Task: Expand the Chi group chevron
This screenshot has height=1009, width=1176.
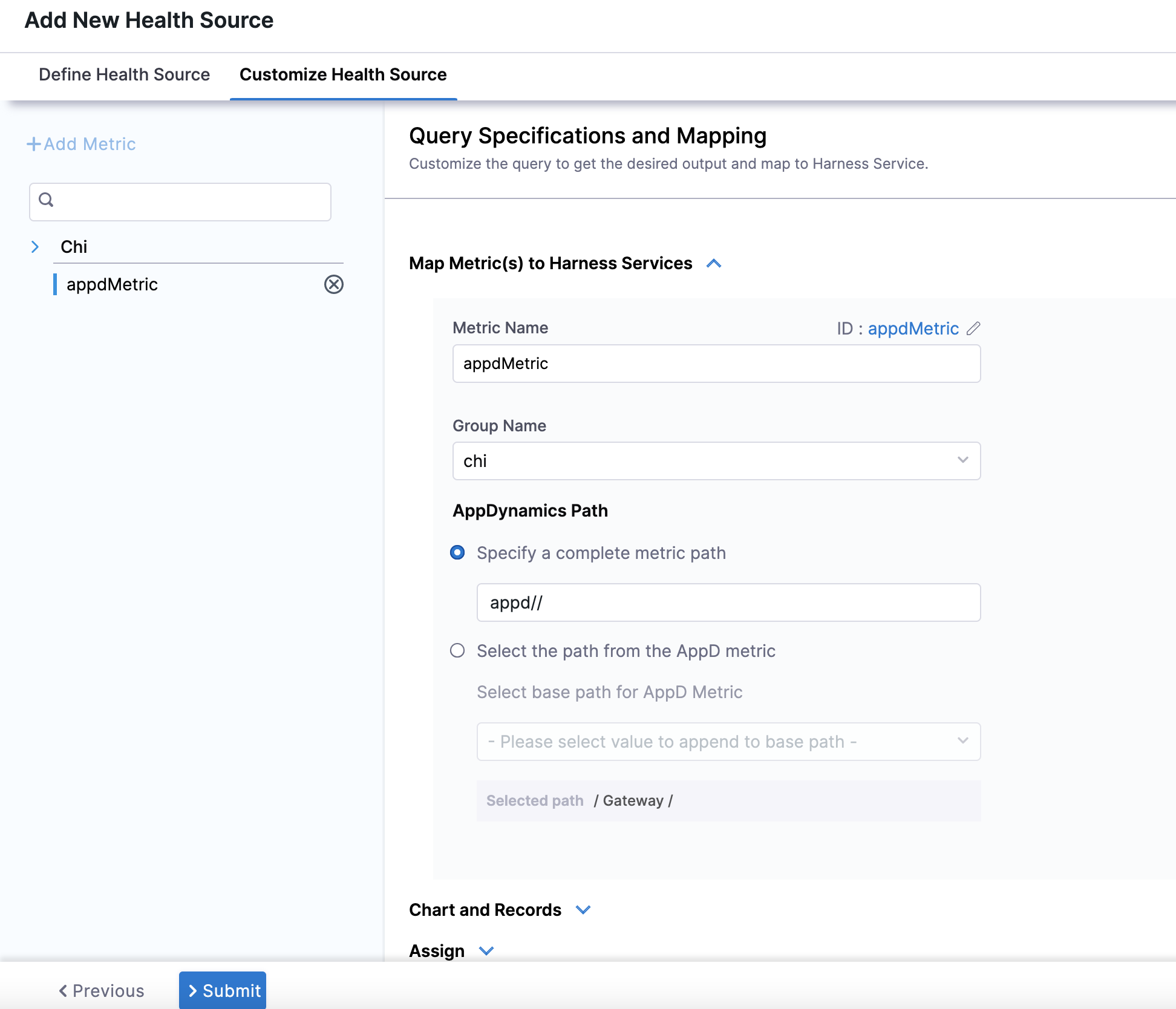Action: 35,247
